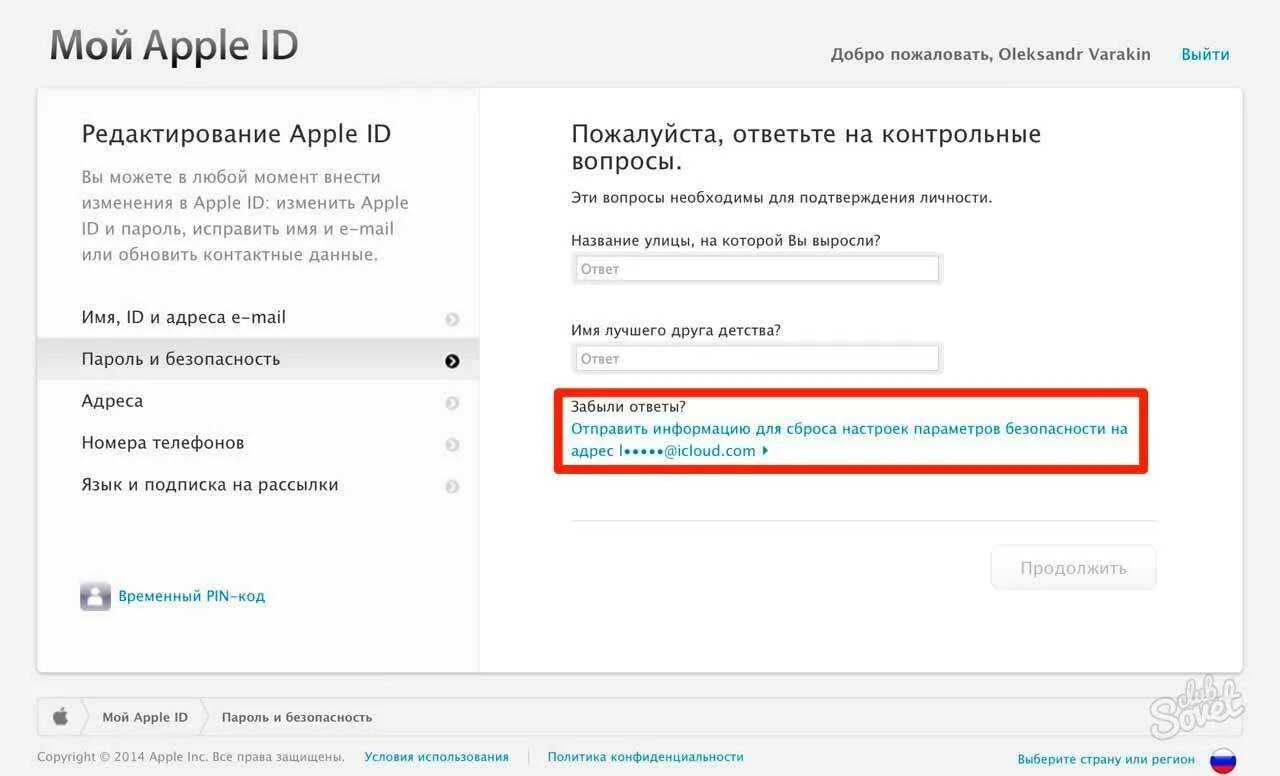Click arrow beside Язык и подписка на рассылки
Image resolution: width=1280 pixels, height=776 pixels.
[x=452, y=487]
